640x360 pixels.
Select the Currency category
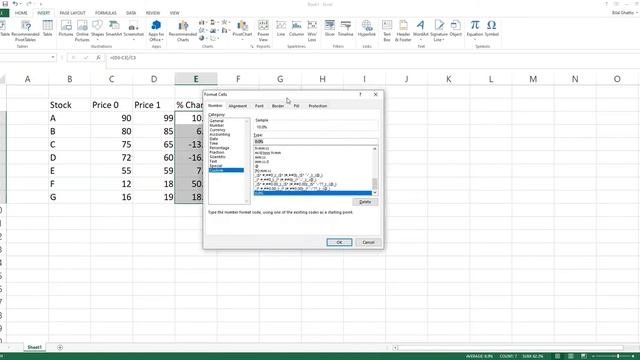coord(218,130)
